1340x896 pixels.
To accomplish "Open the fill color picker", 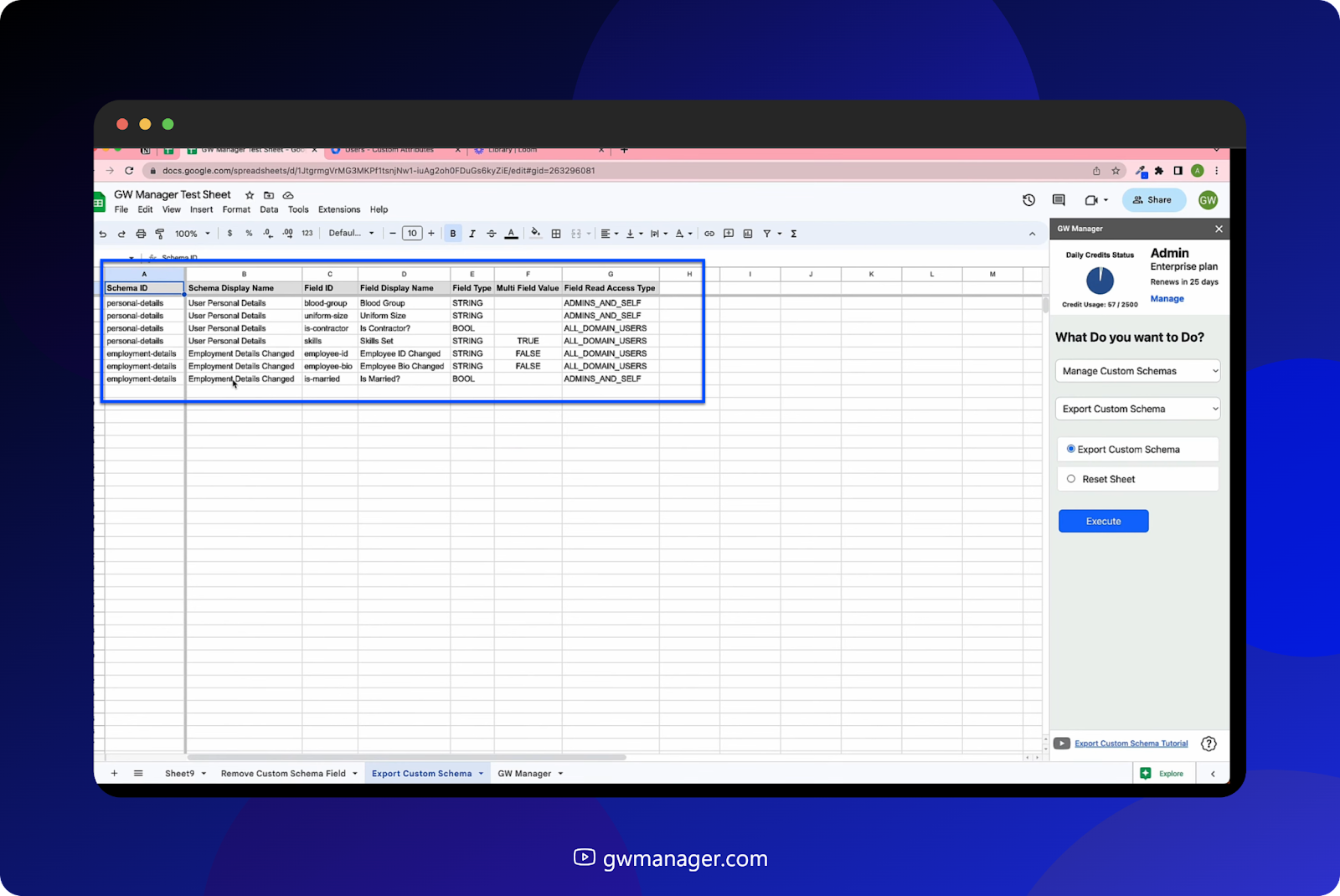I will pos(536,234).
